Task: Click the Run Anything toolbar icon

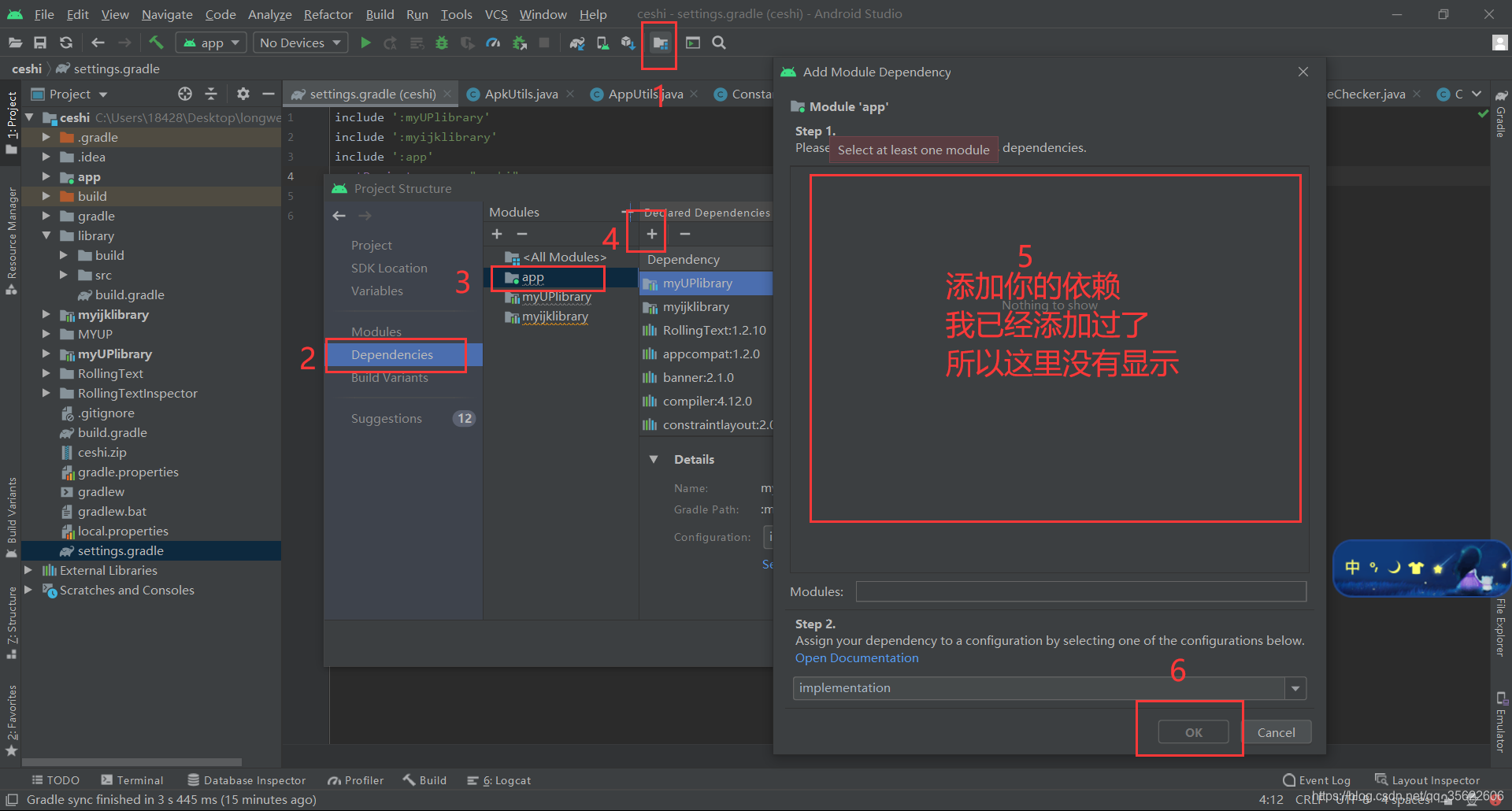Action: point(693,43)
